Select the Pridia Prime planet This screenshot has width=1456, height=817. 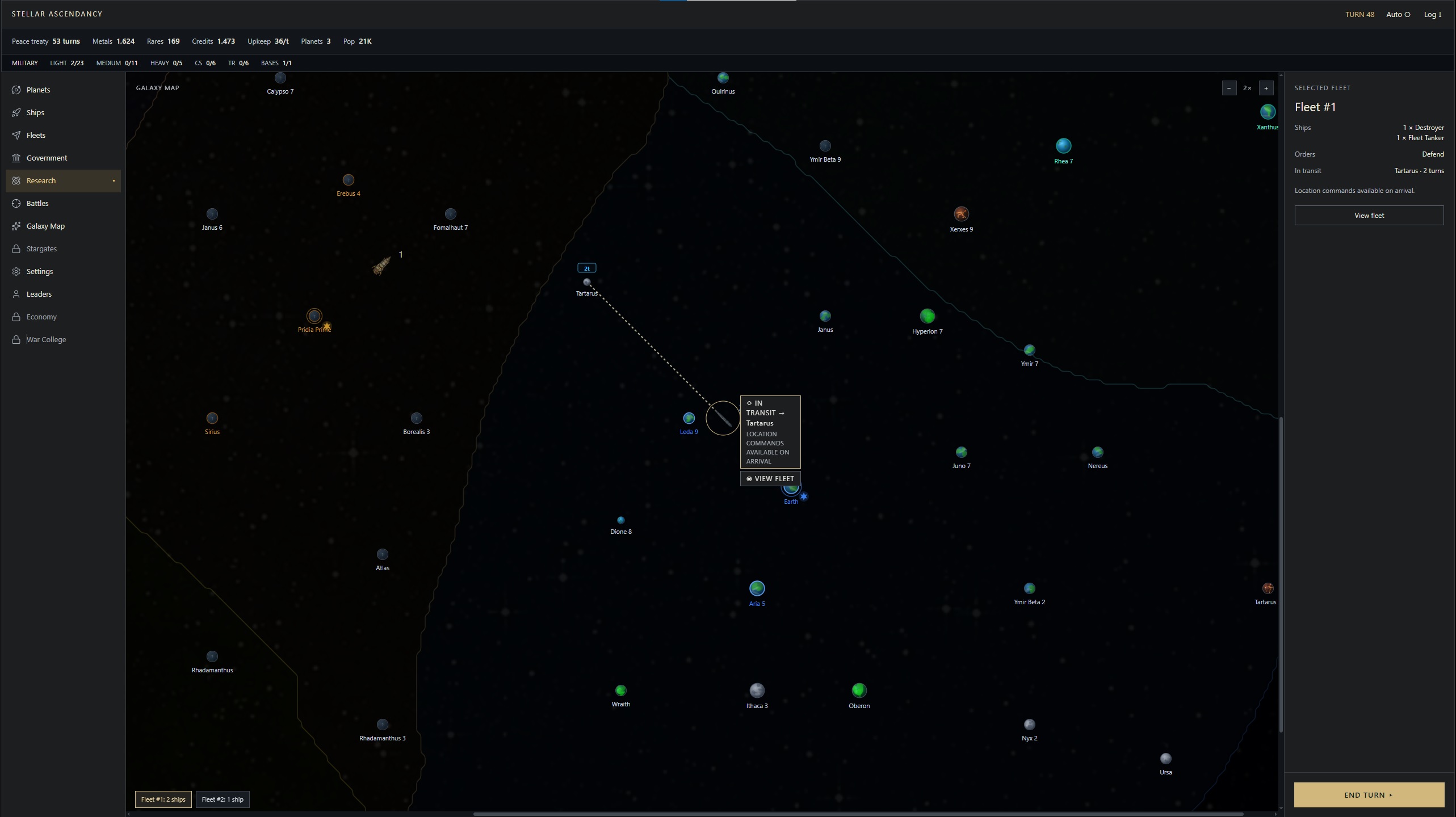click(x=314, y=316)
